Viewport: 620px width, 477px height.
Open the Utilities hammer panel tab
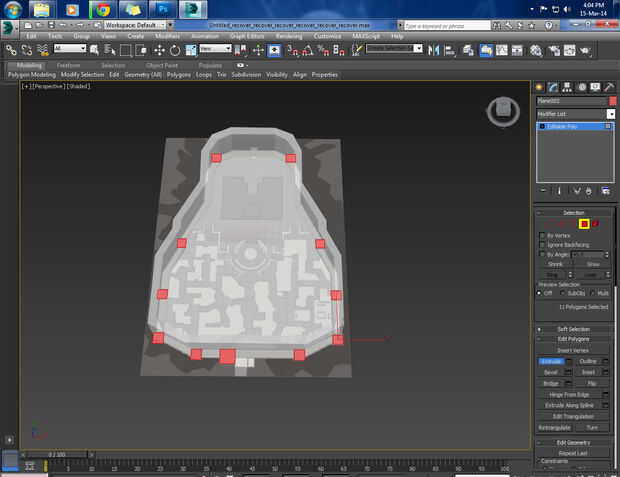608,87
